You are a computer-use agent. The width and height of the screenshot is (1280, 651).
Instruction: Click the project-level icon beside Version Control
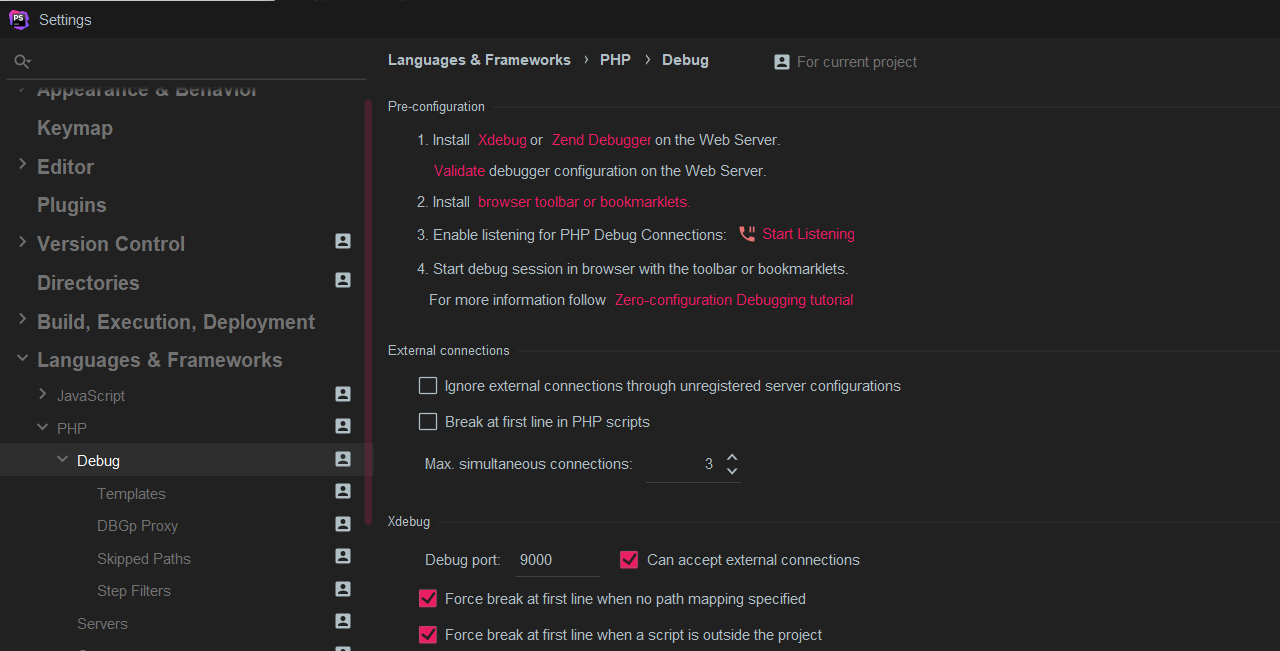(x=342, y=241)
